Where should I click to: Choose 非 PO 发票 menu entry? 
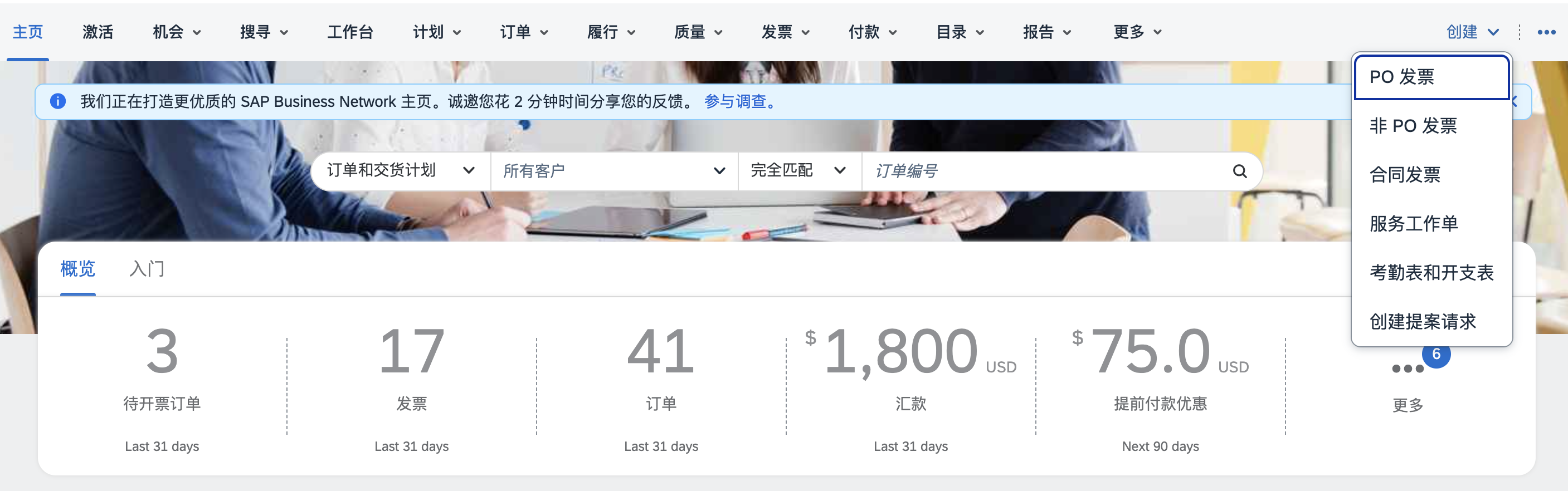(x=1414, y=126)
